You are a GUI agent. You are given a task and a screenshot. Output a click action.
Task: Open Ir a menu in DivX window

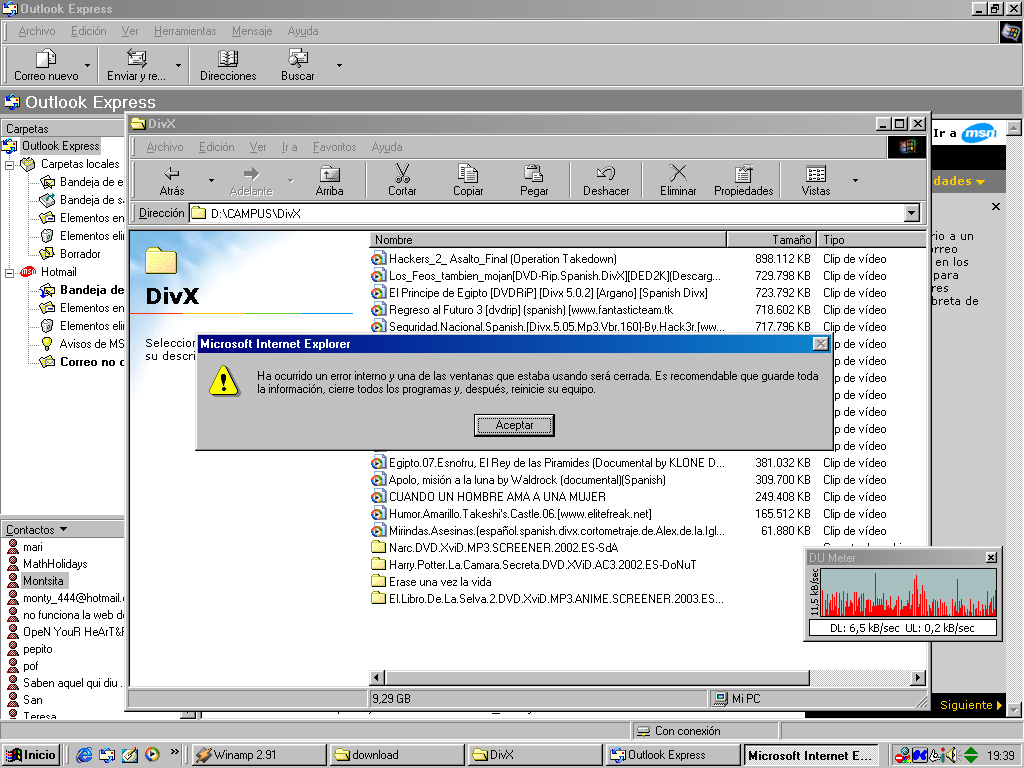[289, 147]
